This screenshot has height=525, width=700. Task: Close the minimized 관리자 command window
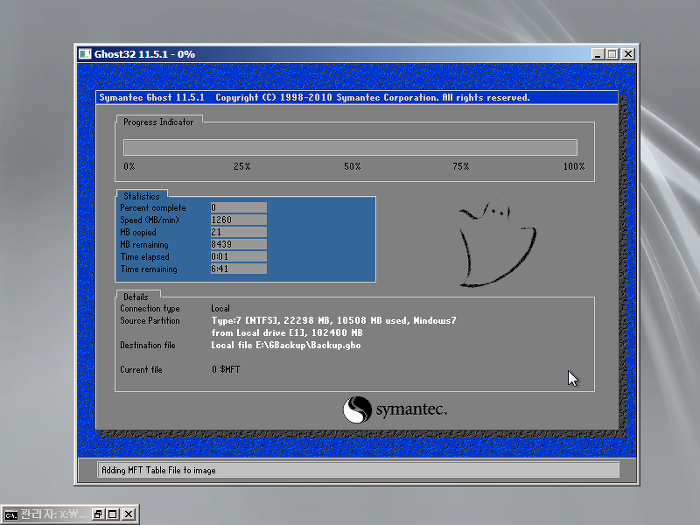[129, 514]
